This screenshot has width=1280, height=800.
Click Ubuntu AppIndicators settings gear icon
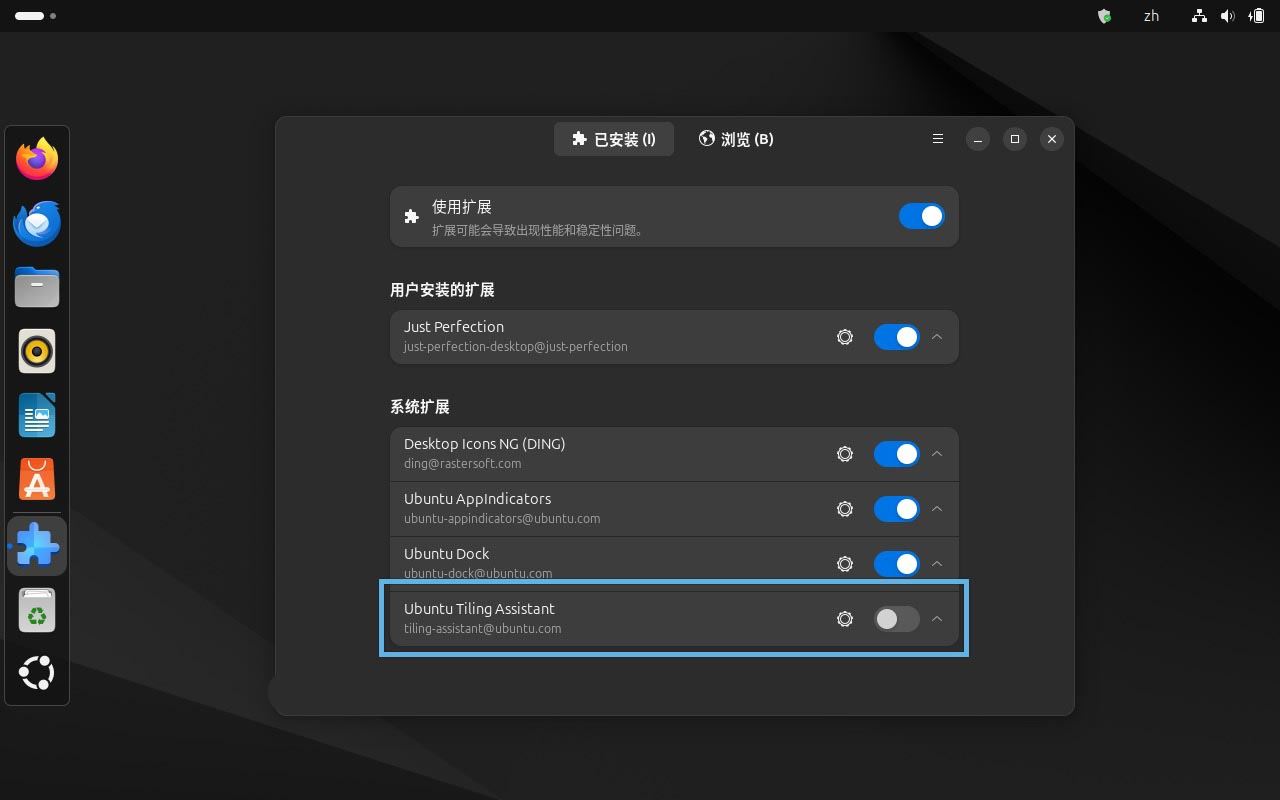pyautogui.click(x=845, y=509)
